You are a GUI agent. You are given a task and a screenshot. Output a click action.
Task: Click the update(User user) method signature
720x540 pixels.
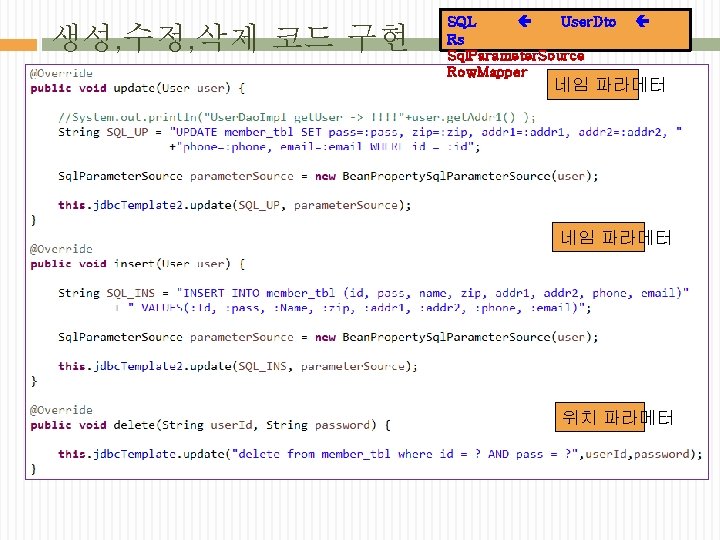click(x=138, y=88)
